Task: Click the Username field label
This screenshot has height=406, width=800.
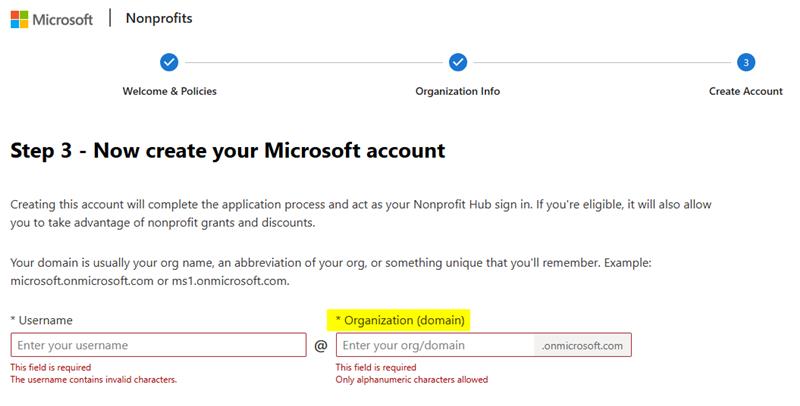Action: coord(41,320)
